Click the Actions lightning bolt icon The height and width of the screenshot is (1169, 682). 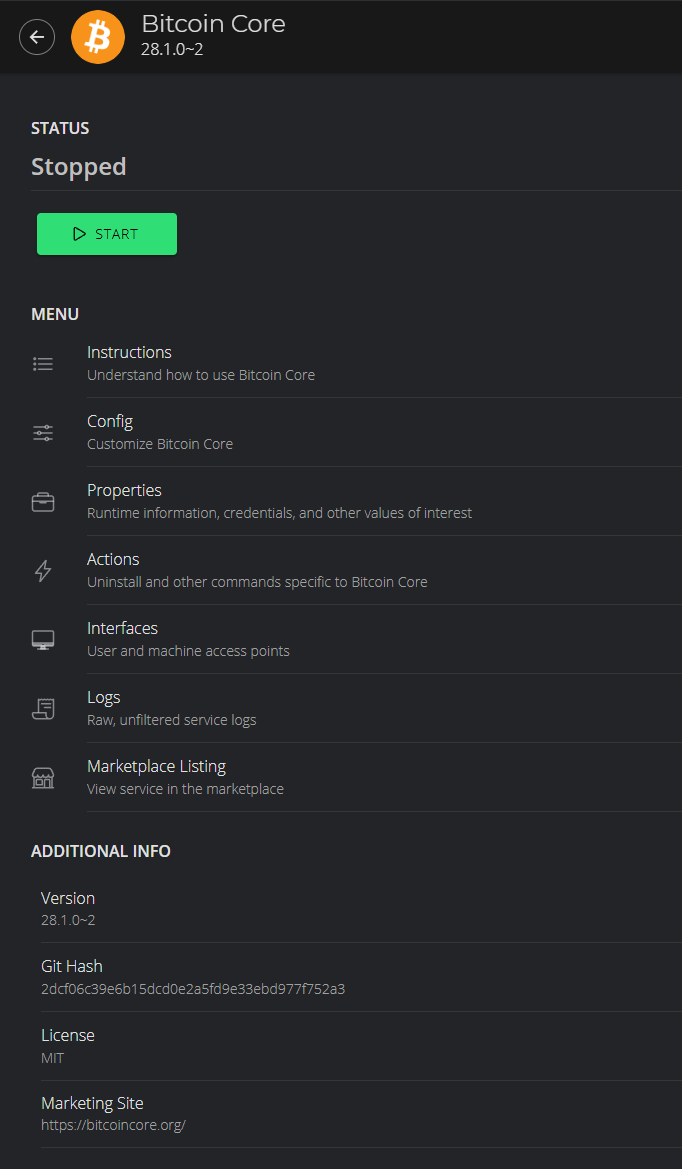pos(43,571)
